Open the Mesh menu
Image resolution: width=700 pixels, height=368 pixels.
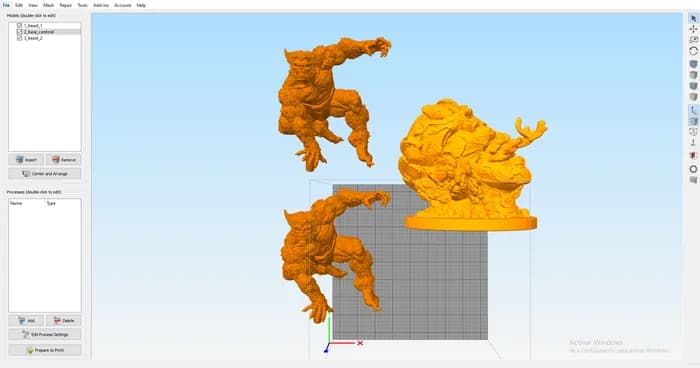pos(49,5)
